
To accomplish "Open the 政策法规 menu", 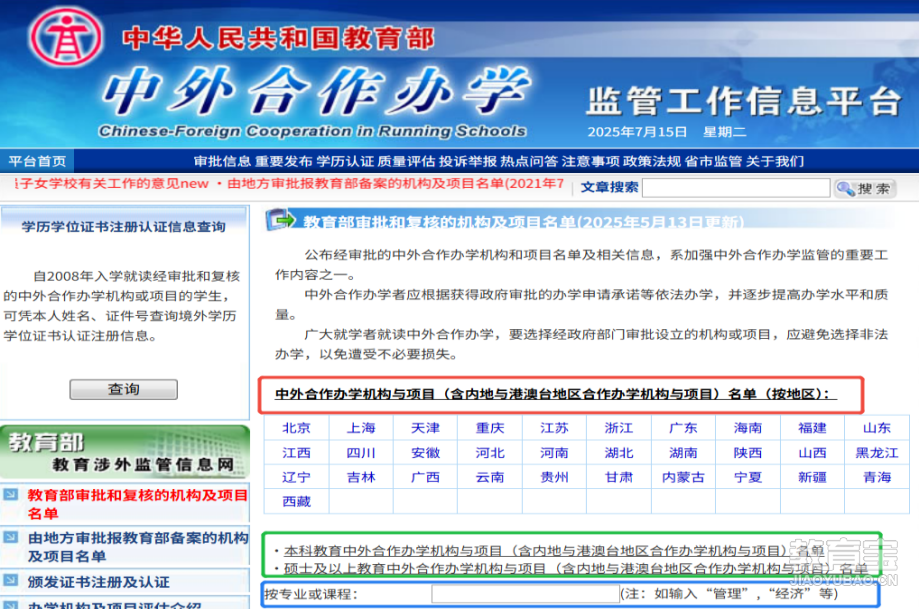I will point(652,161).
